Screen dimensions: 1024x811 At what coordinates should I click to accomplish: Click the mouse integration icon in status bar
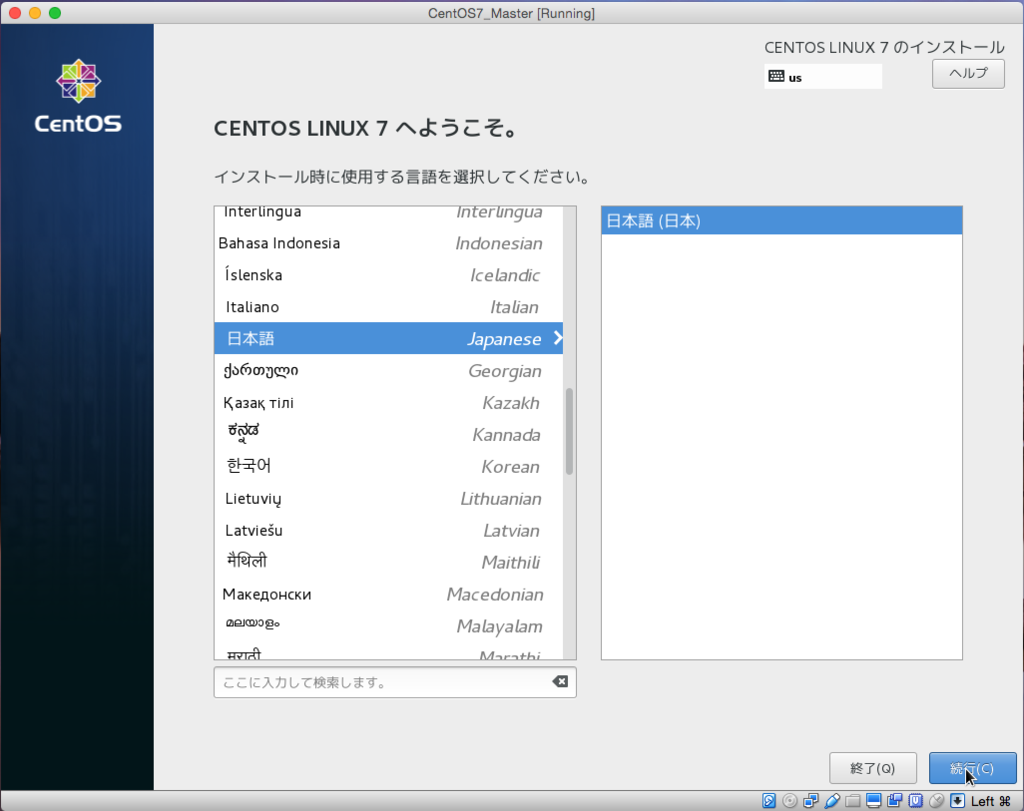click(x=936, y=801)
